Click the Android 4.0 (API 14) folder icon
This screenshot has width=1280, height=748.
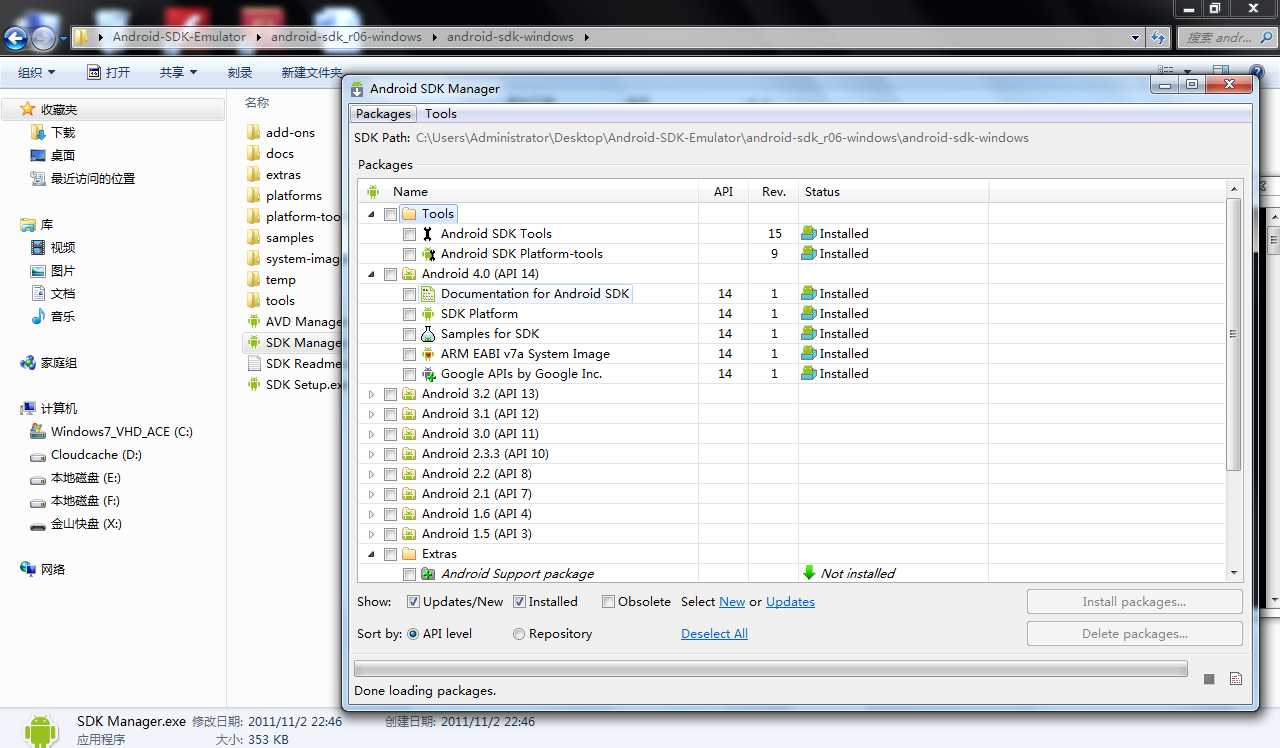tap(409, 274)
